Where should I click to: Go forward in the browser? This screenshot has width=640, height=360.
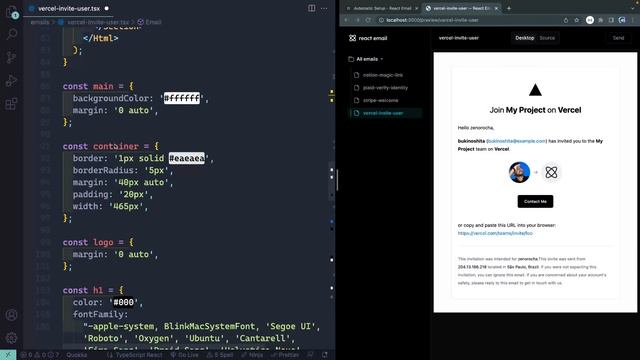click(x=358, y=20)
